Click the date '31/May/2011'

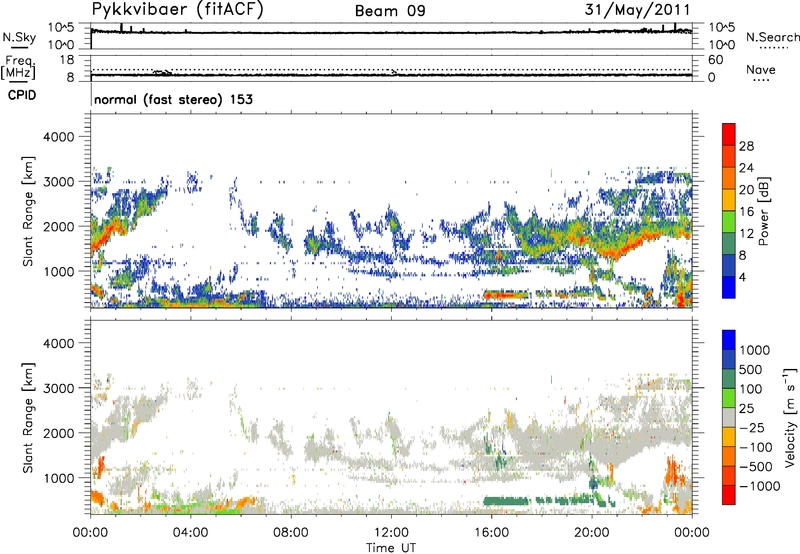638,9
